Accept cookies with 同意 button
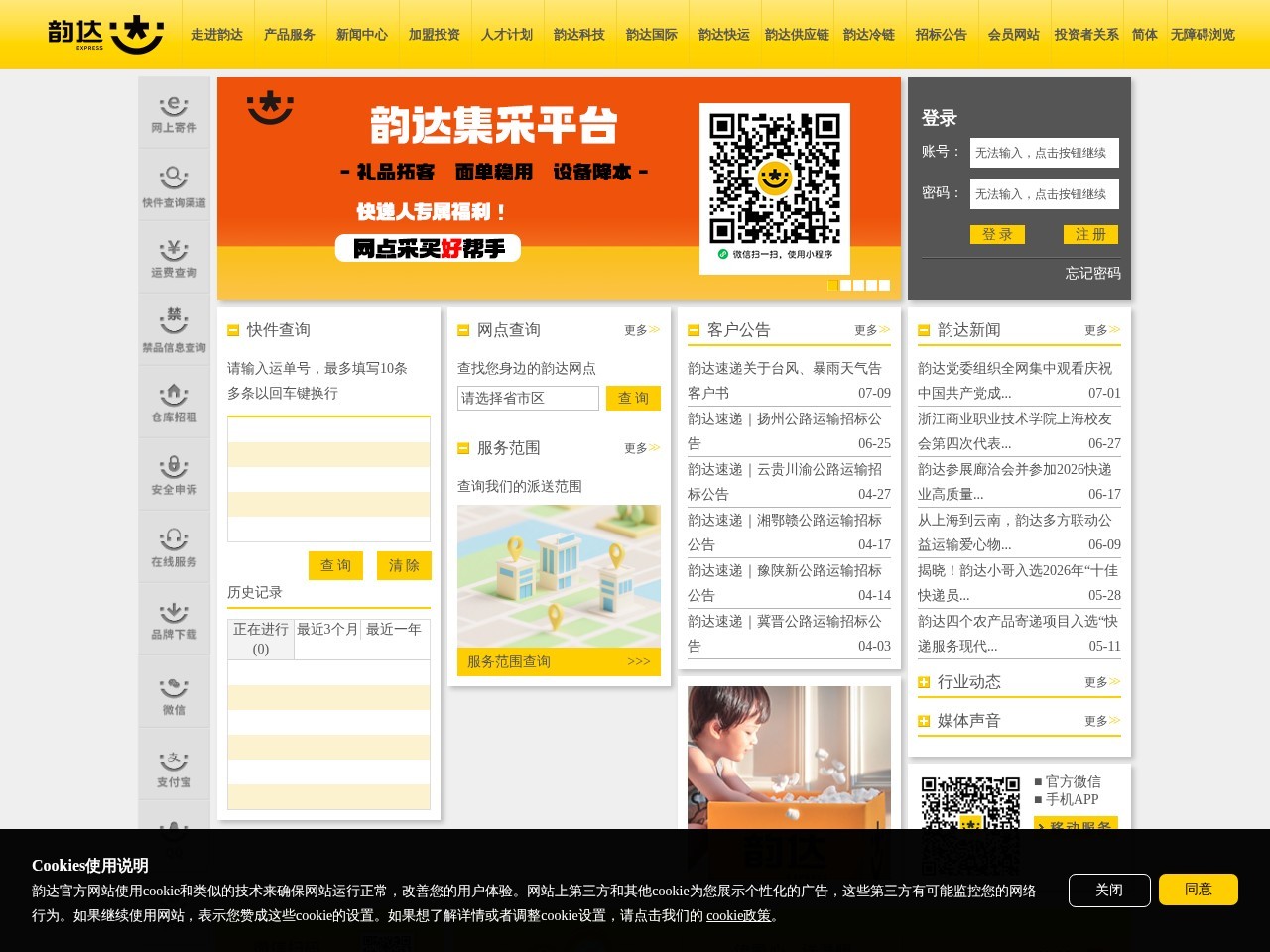The width and height of the screenshot is (1270, 952). pos(1199,890)
